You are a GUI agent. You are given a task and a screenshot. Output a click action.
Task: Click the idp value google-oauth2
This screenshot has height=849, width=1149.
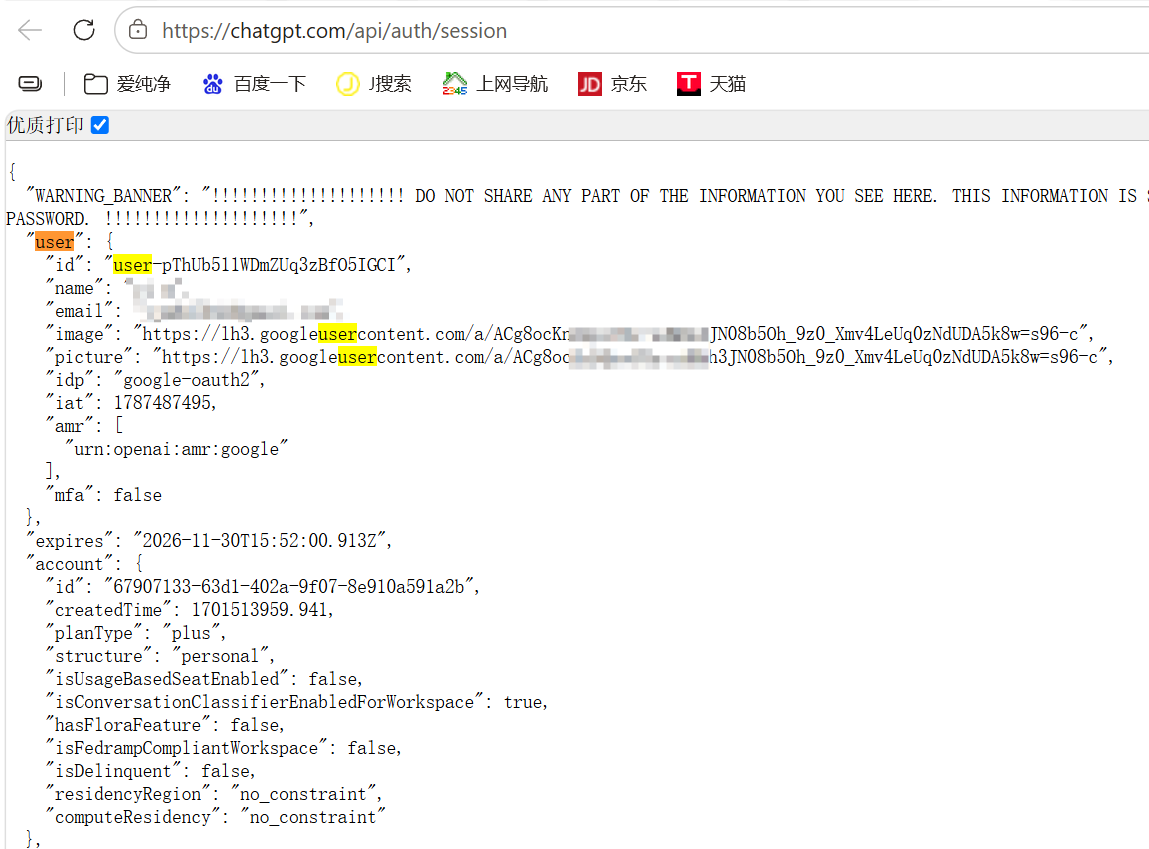pos(186,380)
